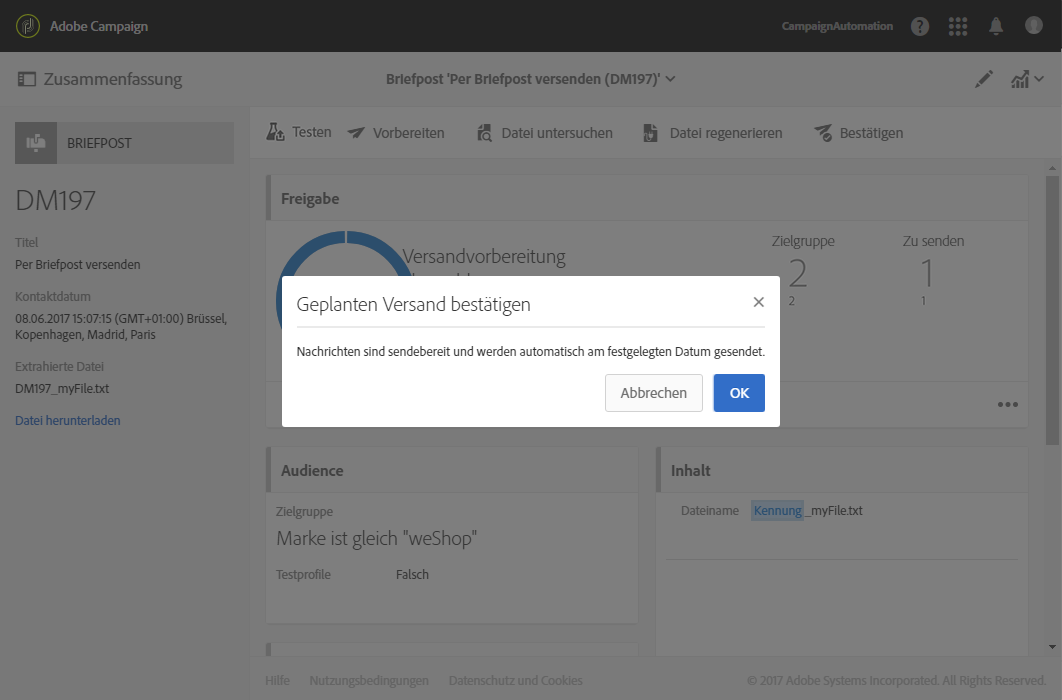Click the Per Briefpost versenden title value

78,265
